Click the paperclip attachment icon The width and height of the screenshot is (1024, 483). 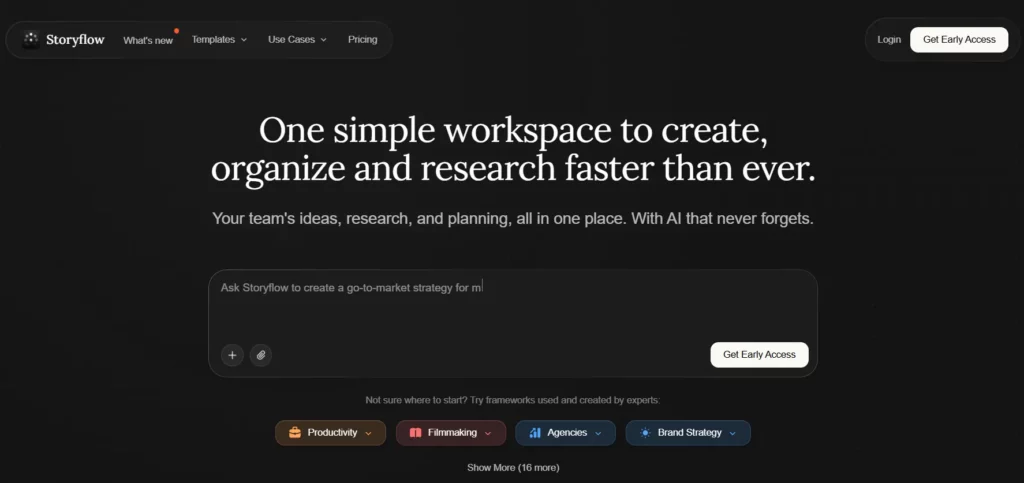(x=261, y=355)
